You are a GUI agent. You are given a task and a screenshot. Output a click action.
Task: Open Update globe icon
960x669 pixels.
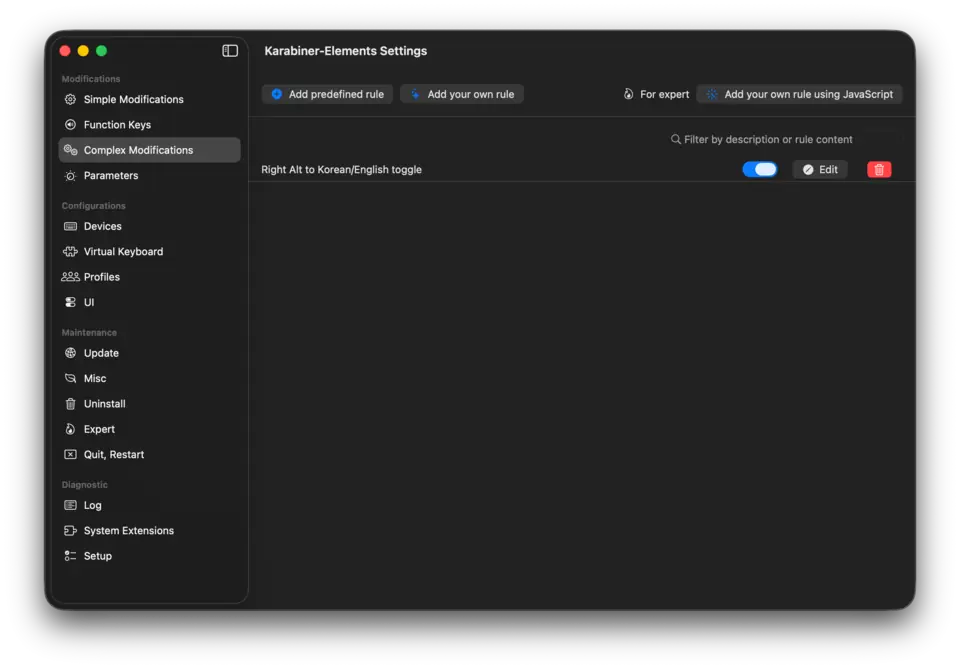click(70, 353)
